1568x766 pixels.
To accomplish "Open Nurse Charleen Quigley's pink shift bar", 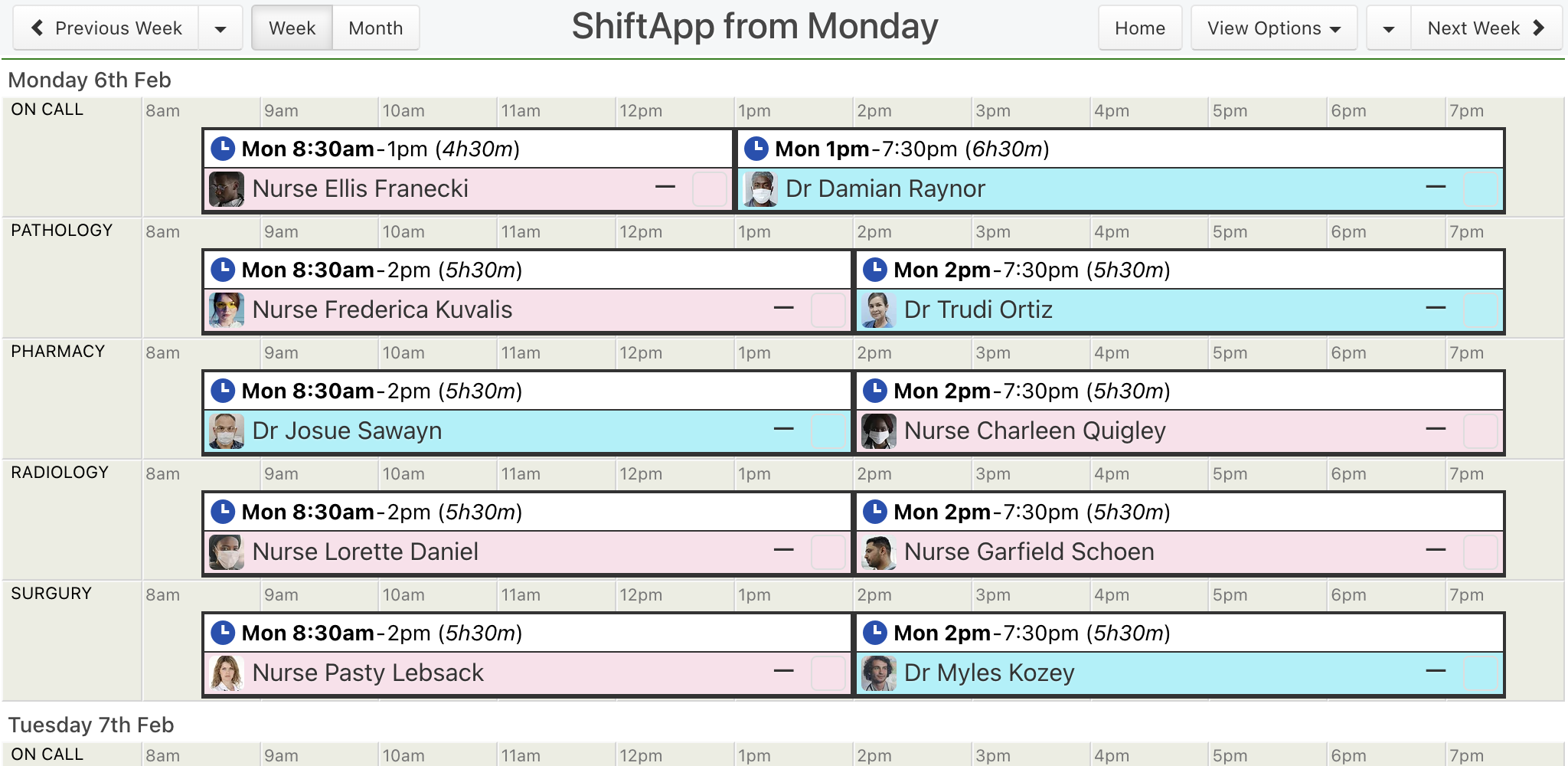I will point(1180,431).
